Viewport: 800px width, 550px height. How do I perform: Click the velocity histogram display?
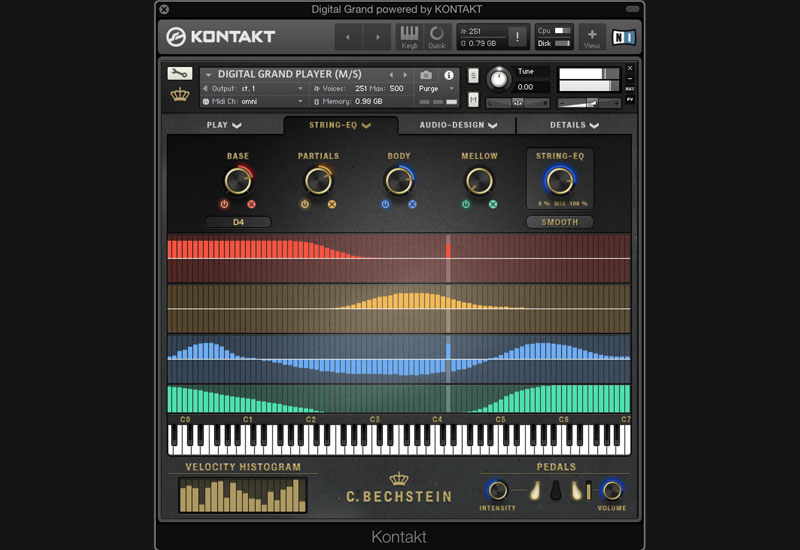coord(243,494)
